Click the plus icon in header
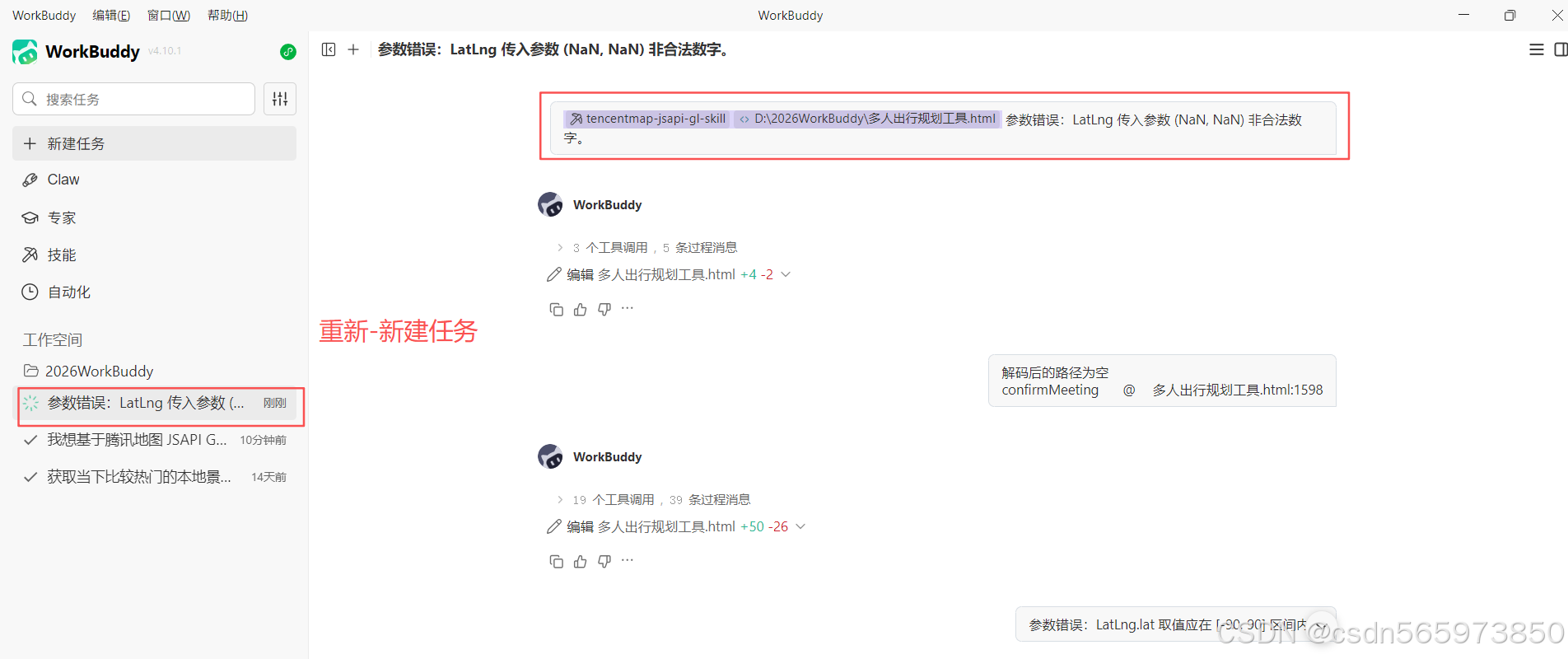This screenshot has width=1568, height=659. (353, 49)
